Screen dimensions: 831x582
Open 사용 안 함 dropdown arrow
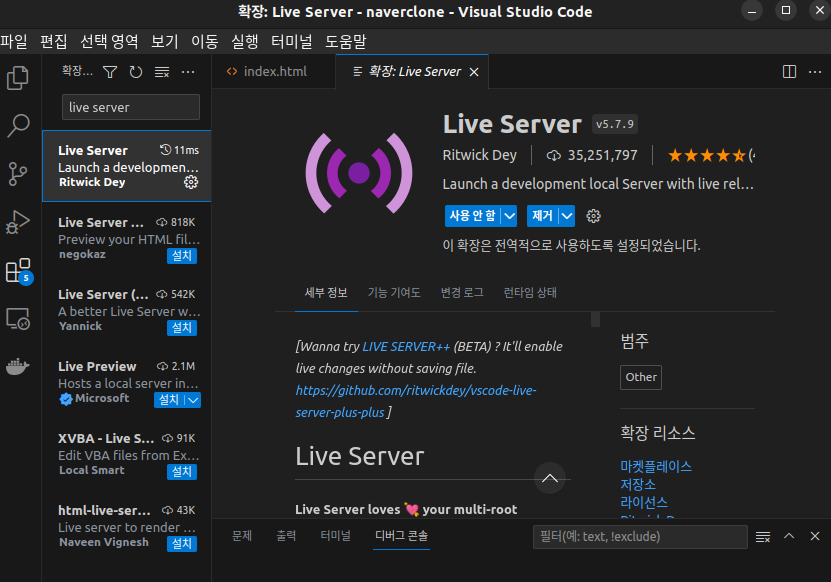(509, 216)
